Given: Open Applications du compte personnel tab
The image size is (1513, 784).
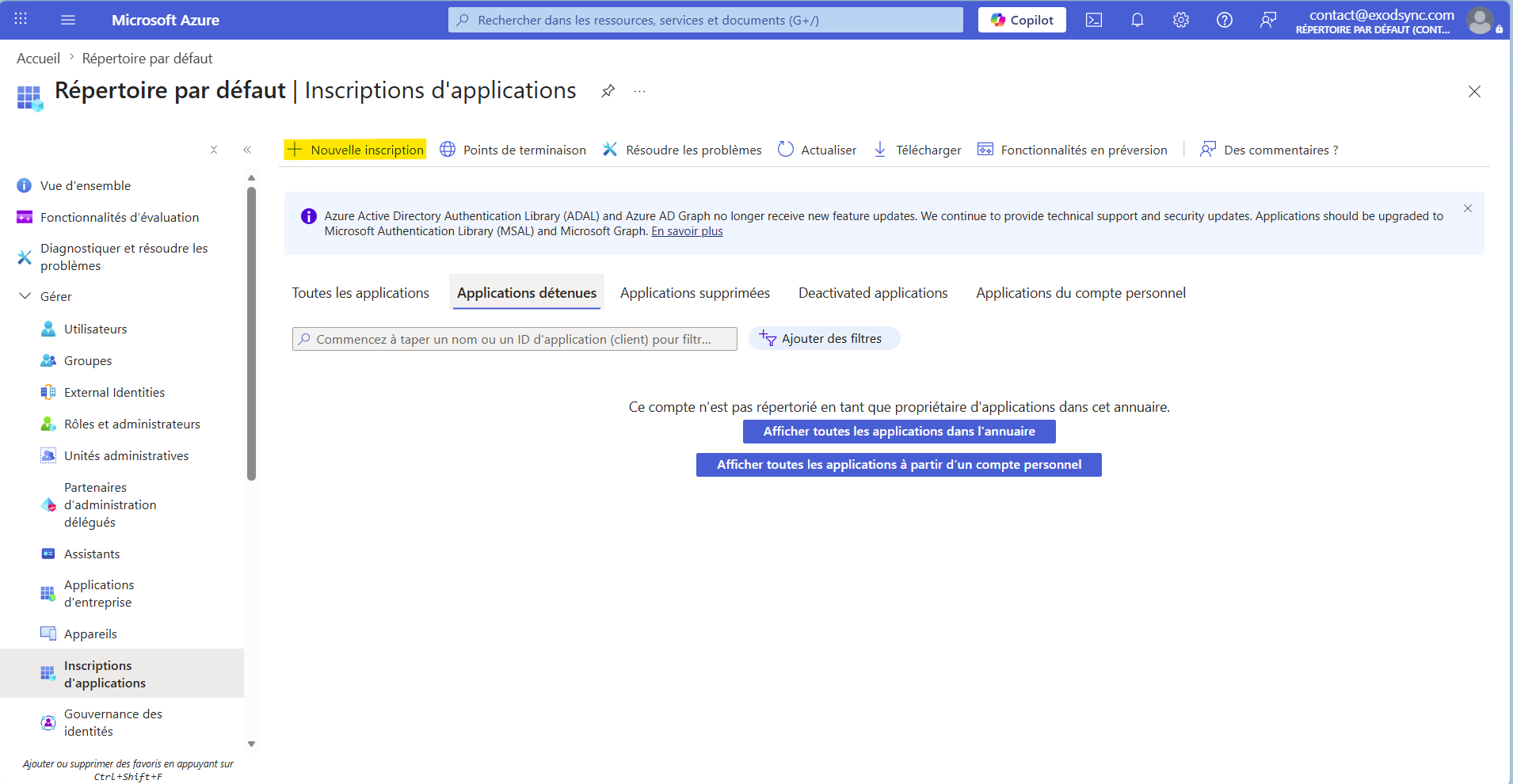Looking at the screenshot, I should pyautogui.click(x=1080, y=293).
